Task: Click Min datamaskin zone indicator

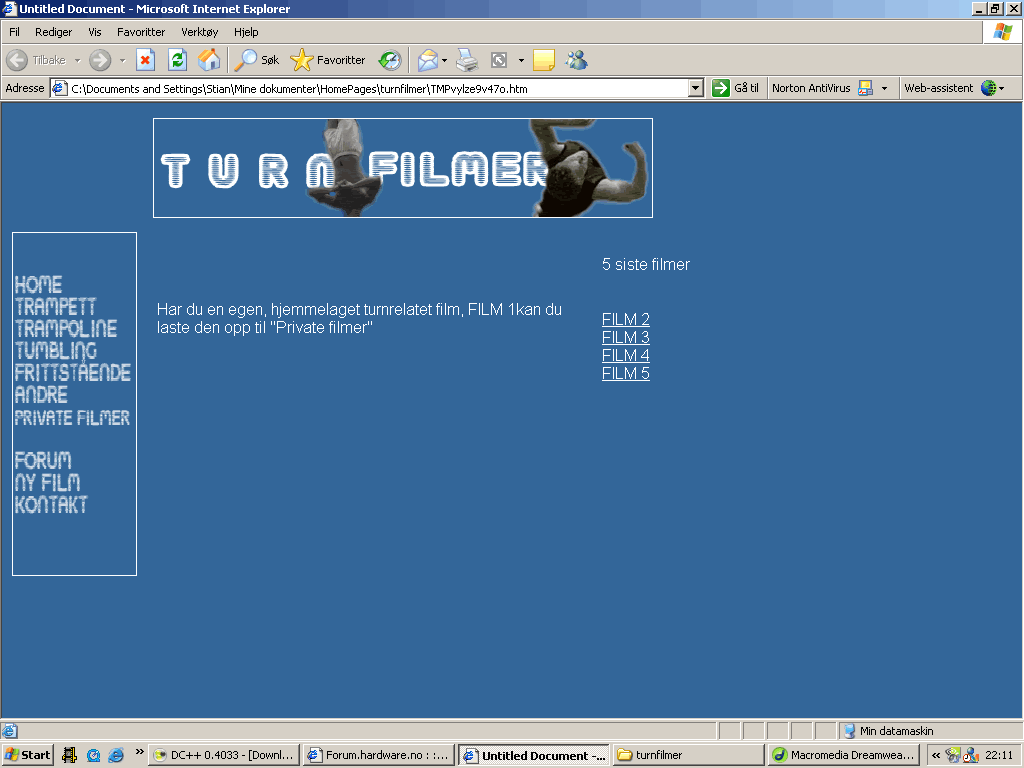Action: pyautogui.click(x=888, y=731)
